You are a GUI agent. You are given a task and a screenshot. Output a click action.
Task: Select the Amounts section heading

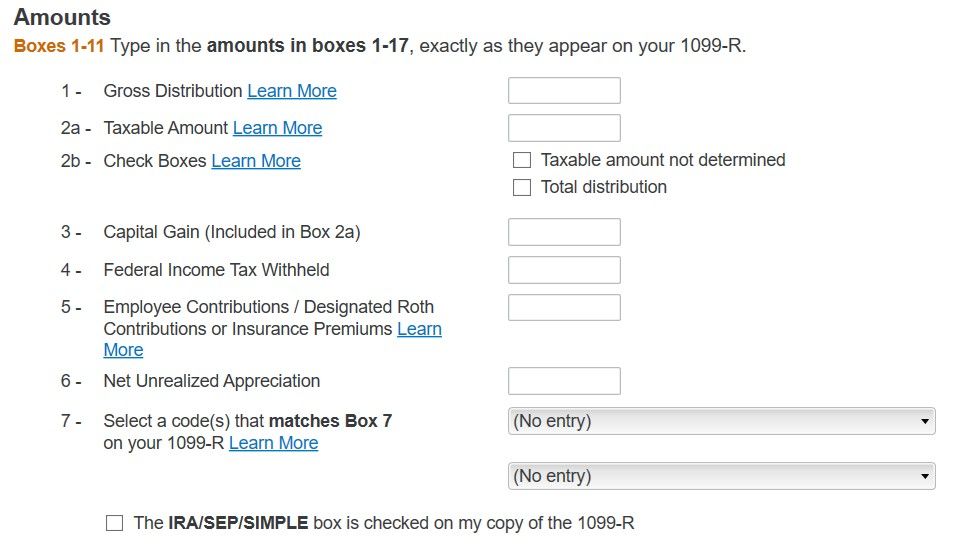(x=62, y=17)
